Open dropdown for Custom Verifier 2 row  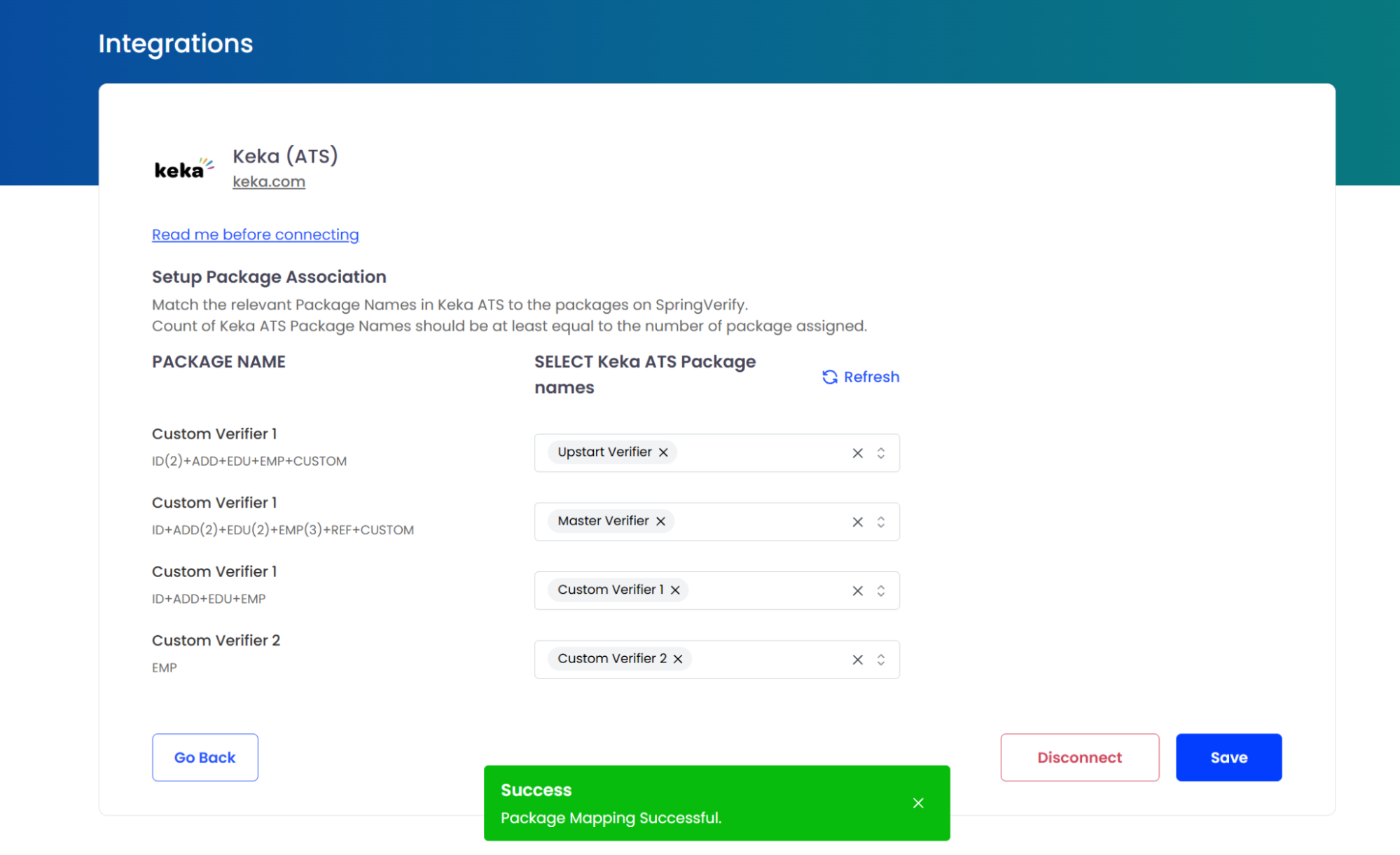click(881, 660)
